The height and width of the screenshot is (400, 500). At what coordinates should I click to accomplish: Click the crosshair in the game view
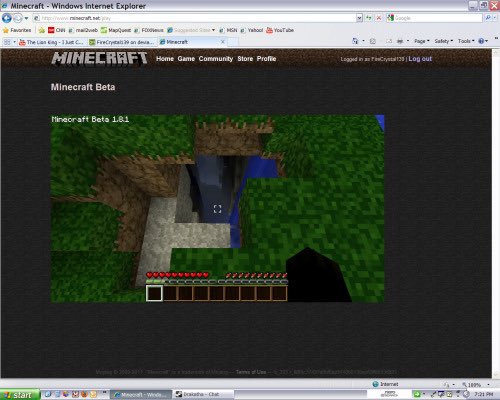(x=217, y=209)
